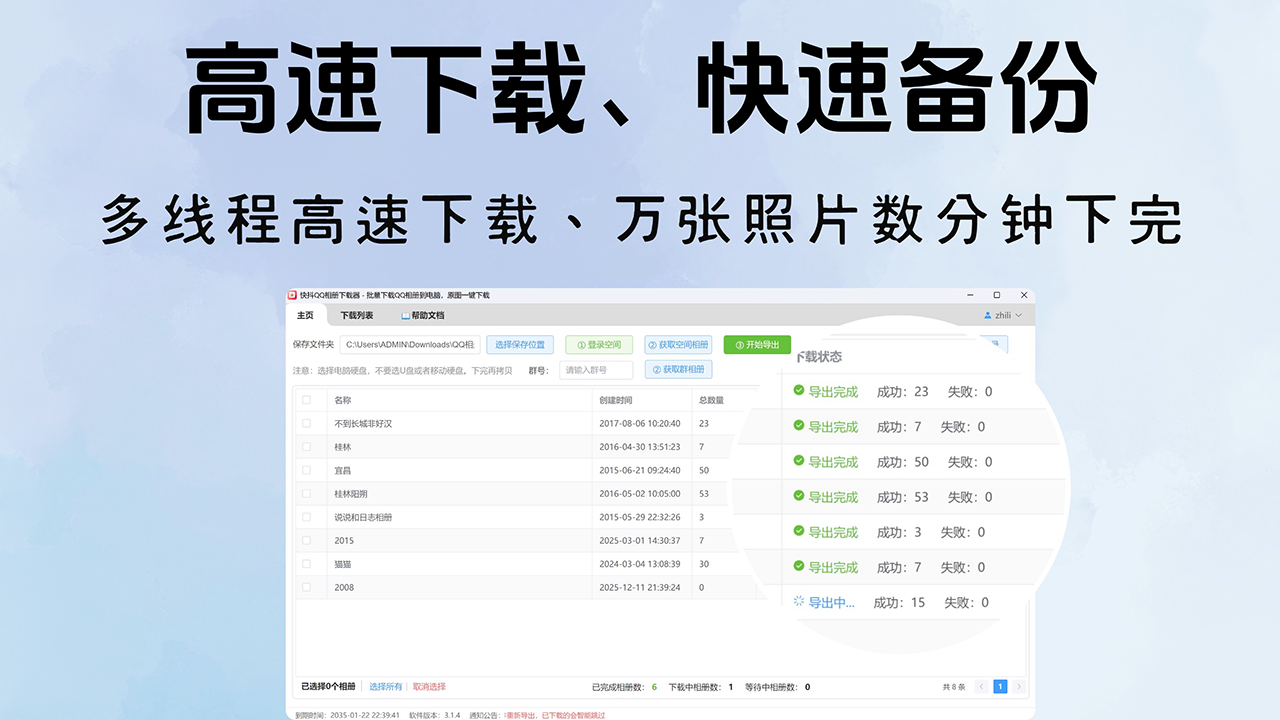Check the select-all checkbox in table header
This screenshot has width=1280, height=720.
[306, 400]
